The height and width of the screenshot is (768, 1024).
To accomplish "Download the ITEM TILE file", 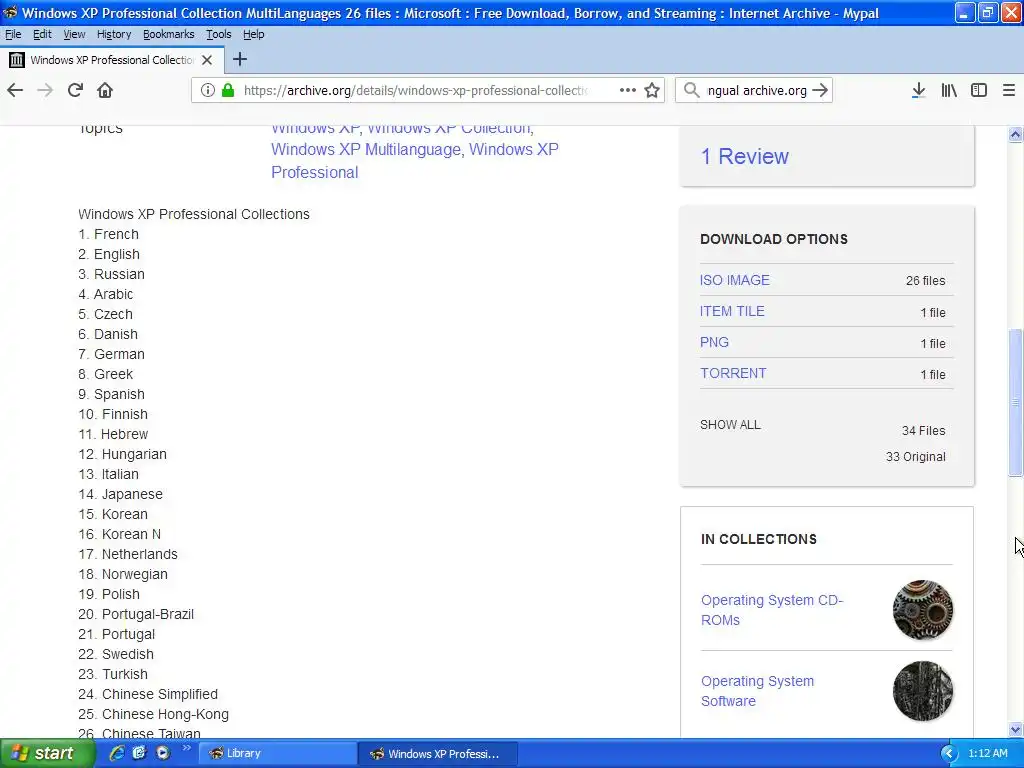I will [732, 312].
